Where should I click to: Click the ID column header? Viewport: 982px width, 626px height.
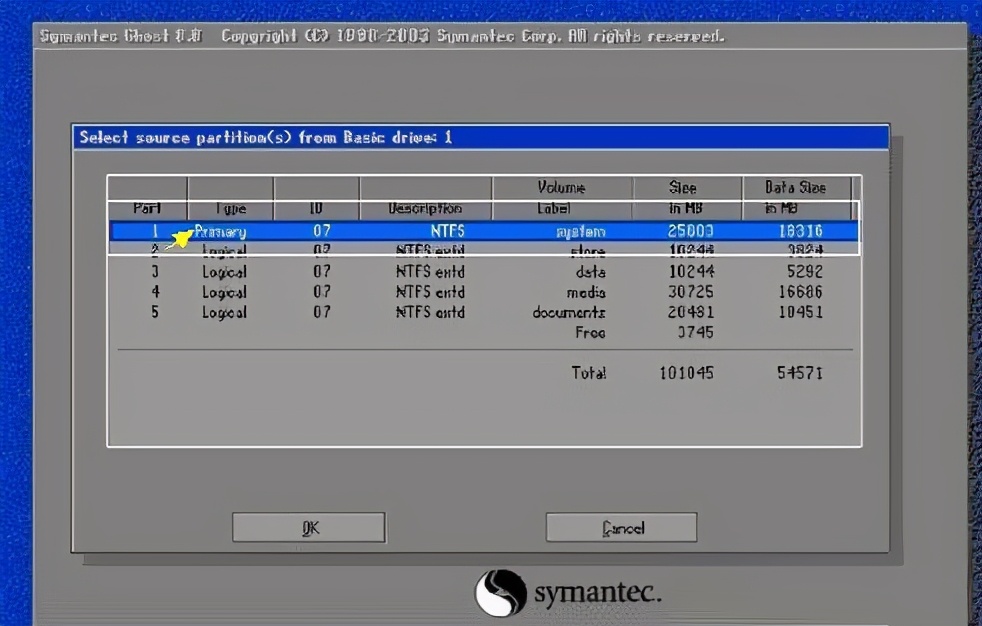pos(316,208)
